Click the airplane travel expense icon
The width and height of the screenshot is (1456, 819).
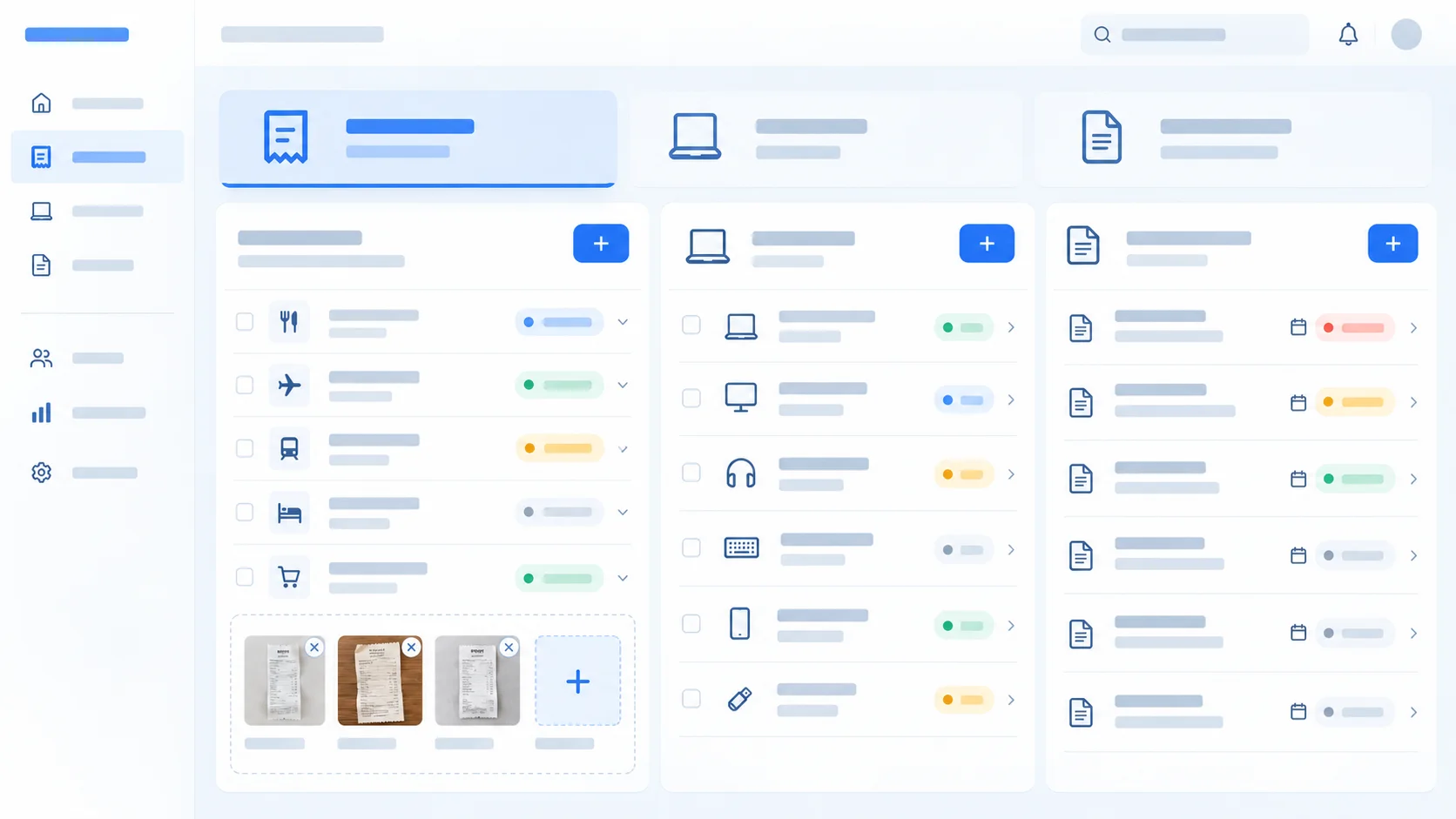(x=289, y=385)
